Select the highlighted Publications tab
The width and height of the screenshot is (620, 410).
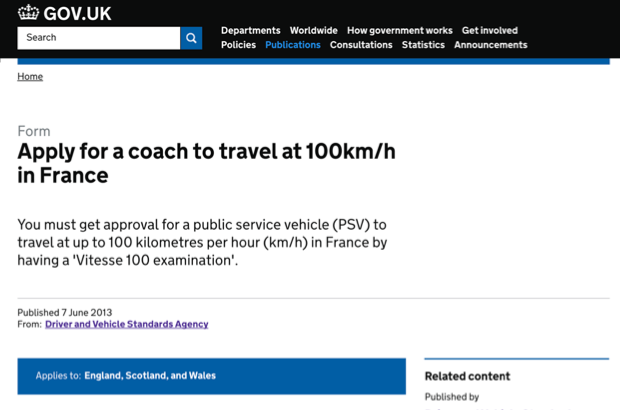coord(293,45)
